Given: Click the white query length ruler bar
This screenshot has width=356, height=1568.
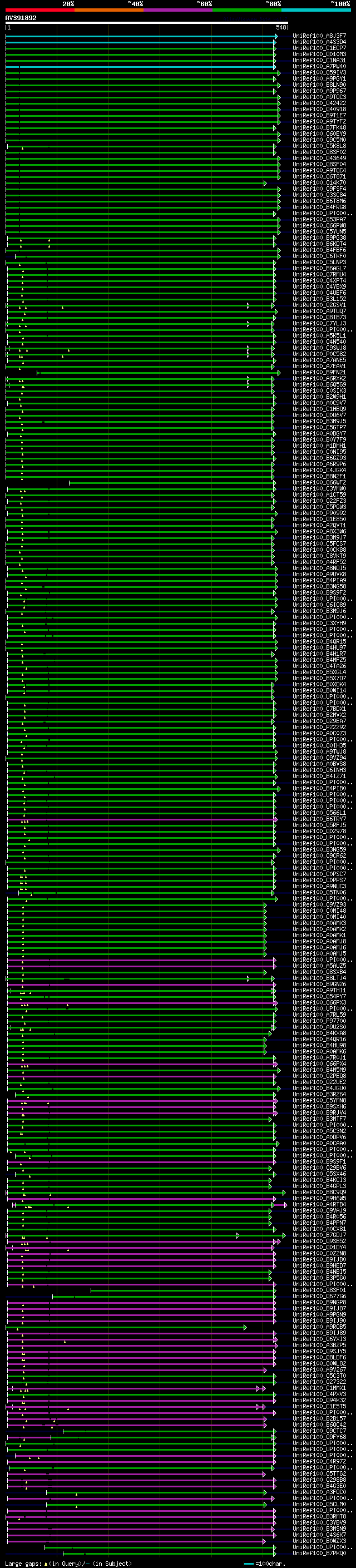Looking at the screenshot, I should pos(147,22).
